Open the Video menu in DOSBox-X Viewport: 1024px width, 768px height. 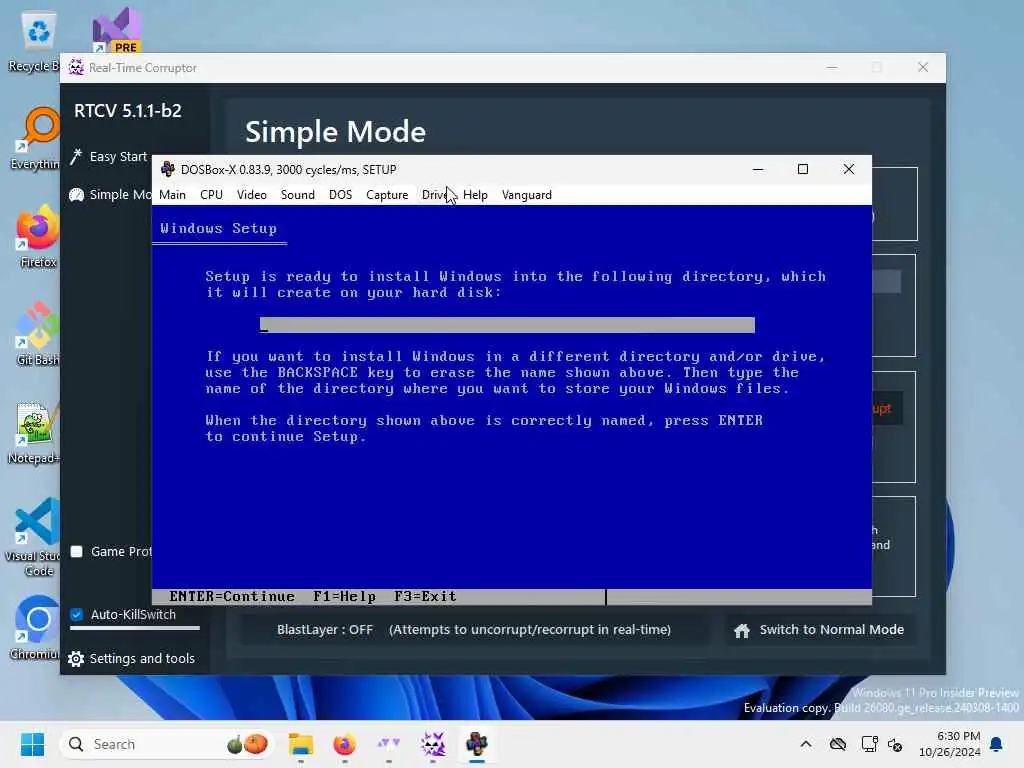tap(251, 195)
